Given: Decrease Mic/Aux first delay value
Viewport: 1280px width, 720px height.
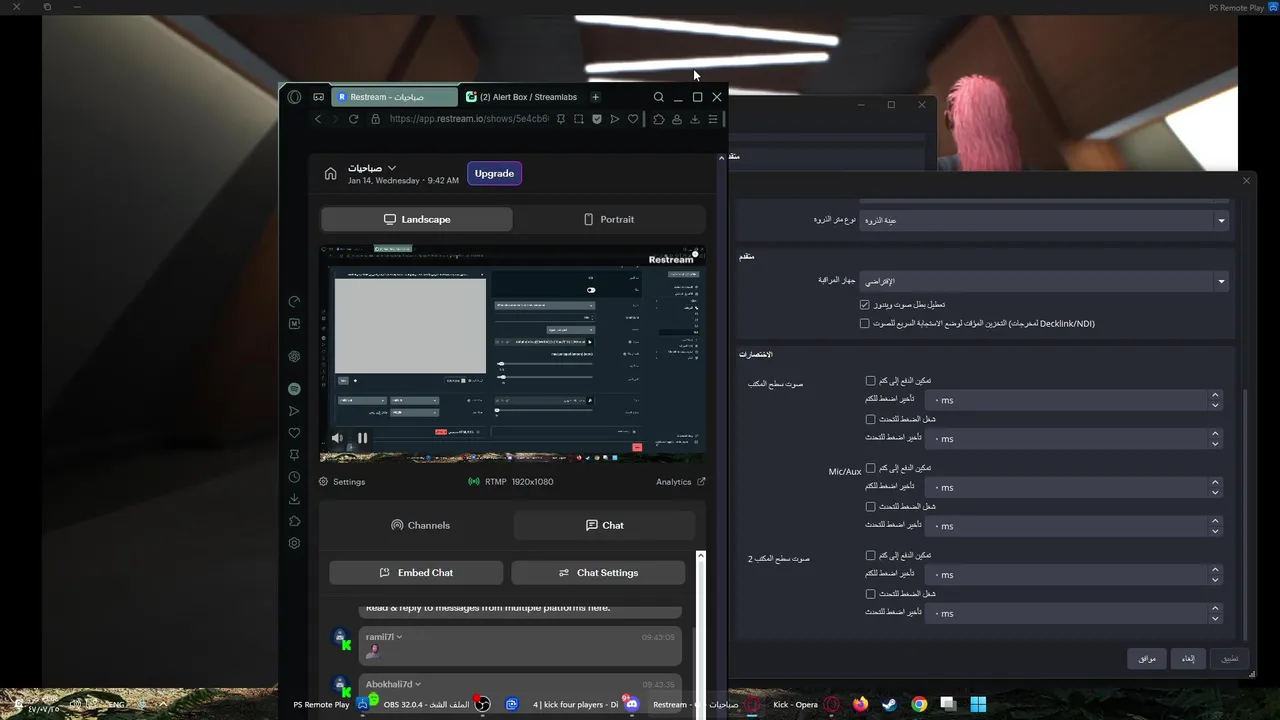Looking at the screenshot, I should click(1215, 492).
